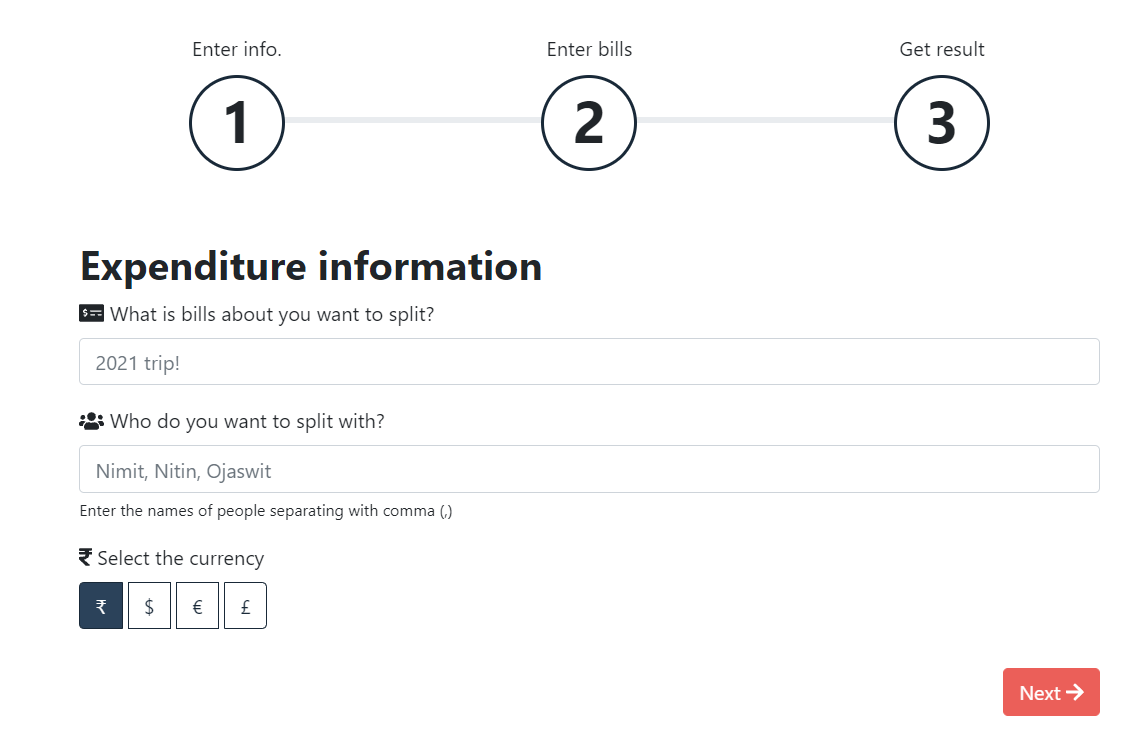
Task: Click the circled number 2 step icon
Action: [589, 122]
